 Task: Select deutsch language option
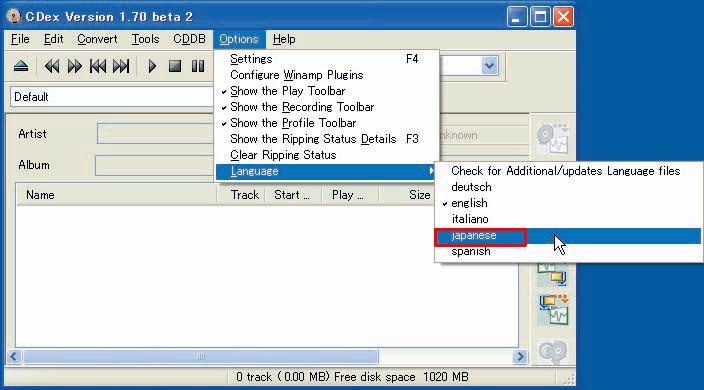tap(568, 187)
